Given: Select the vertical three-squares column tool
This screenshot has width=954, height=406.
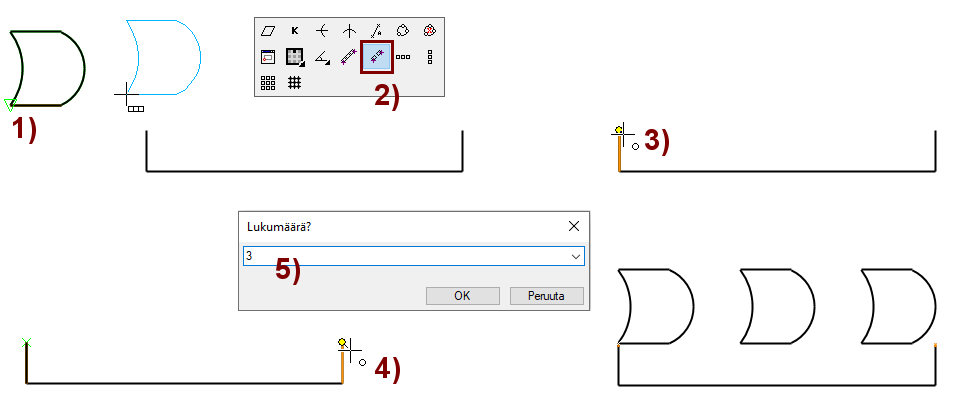Looking at the screenshot, I should (430, 57).
